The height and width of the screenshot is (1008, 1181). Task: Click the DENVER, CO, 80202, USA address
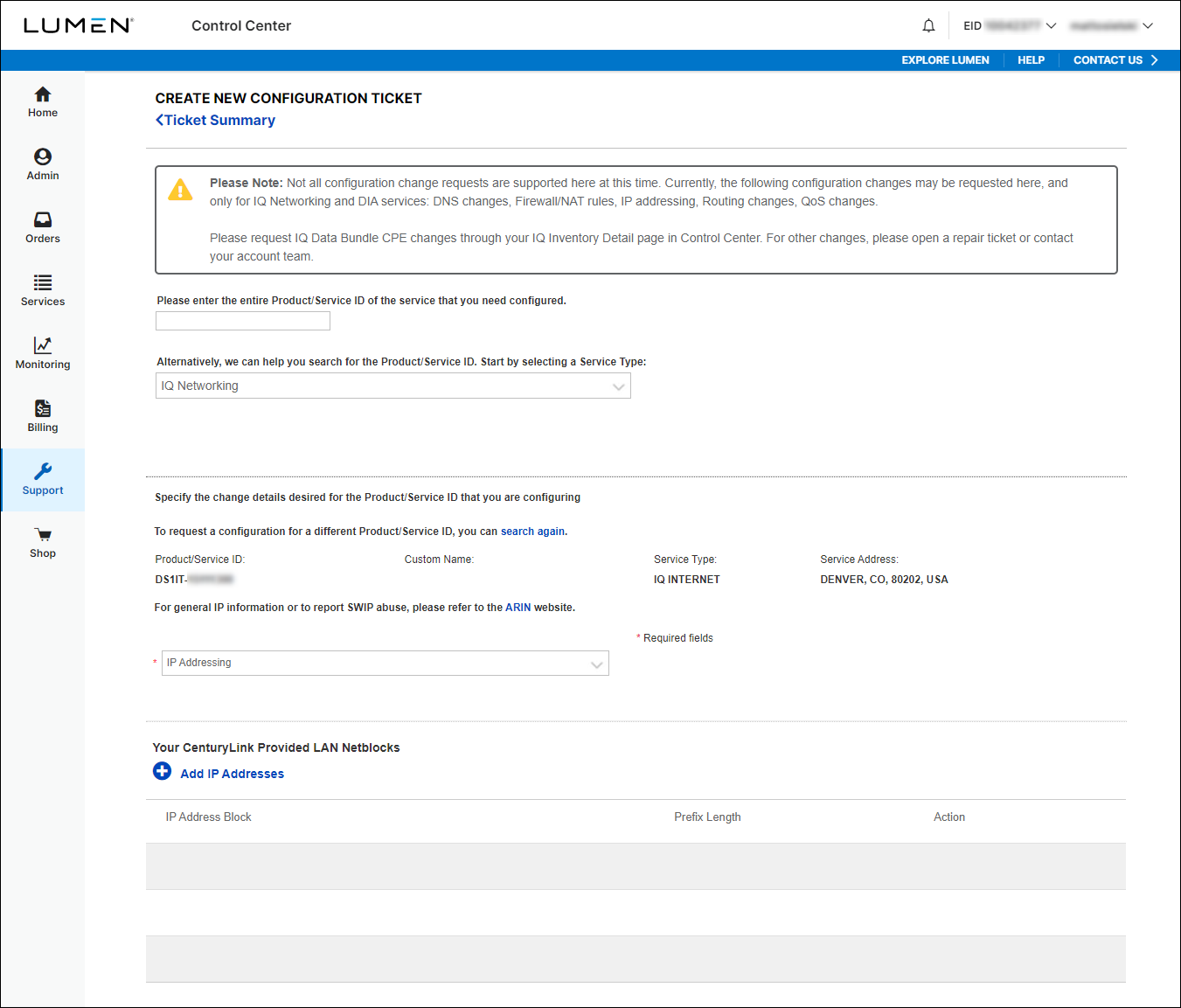[x=884, y=580]
